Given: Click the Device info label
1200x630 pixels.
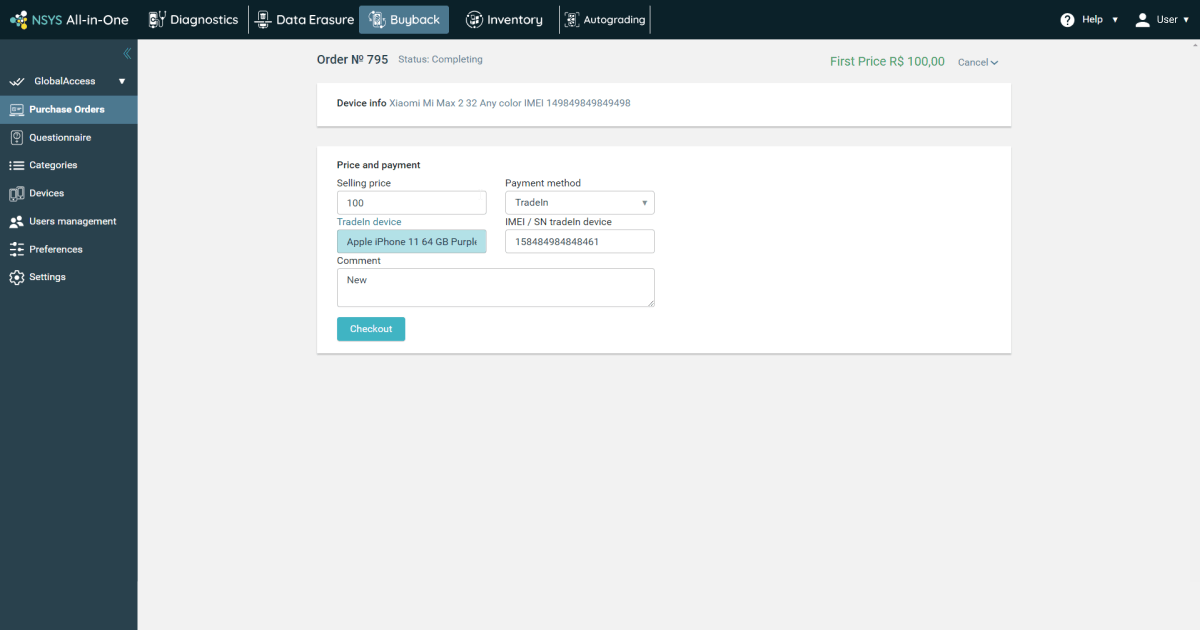Looking at the screenshot, I should 361,104.
